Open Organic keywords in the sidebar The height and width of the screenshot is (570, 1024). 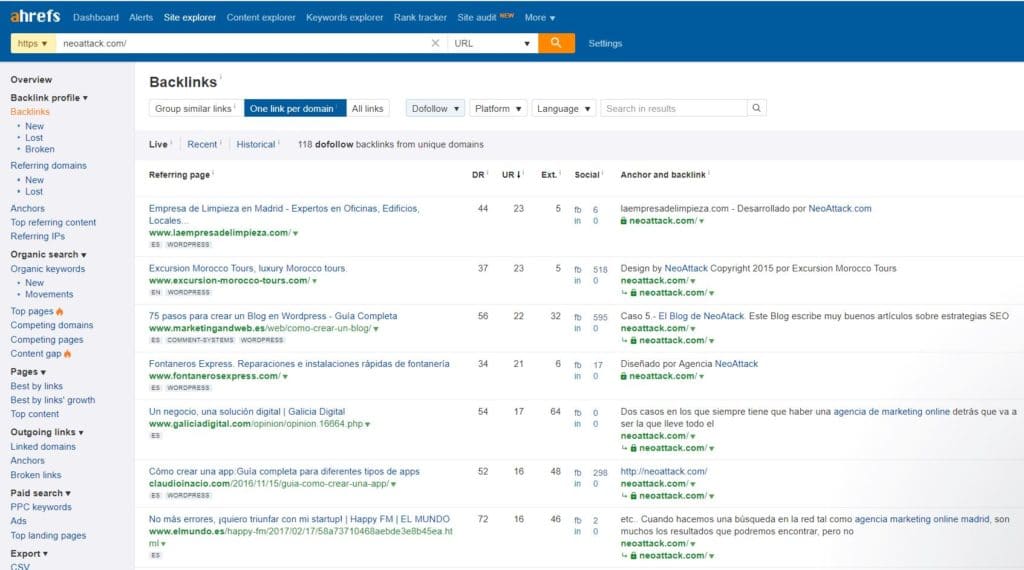[48, 269]
